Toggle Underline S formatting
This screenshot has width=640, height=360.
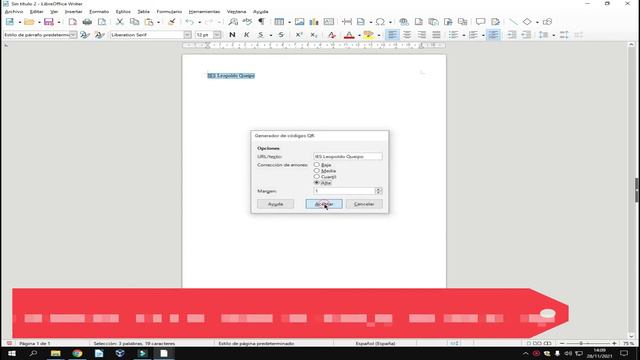point(261,35)
